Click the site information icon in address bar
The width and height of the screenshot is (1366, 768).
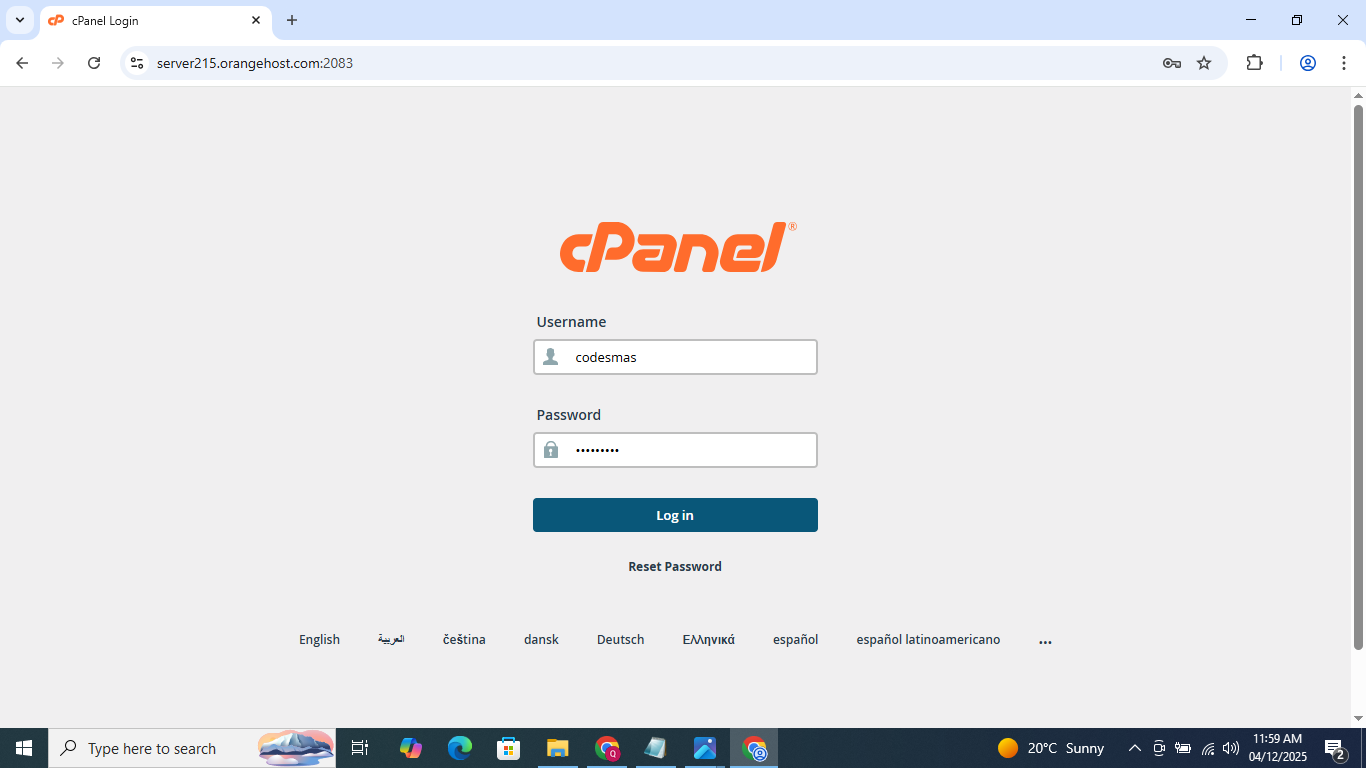click(x=136, y=62)
